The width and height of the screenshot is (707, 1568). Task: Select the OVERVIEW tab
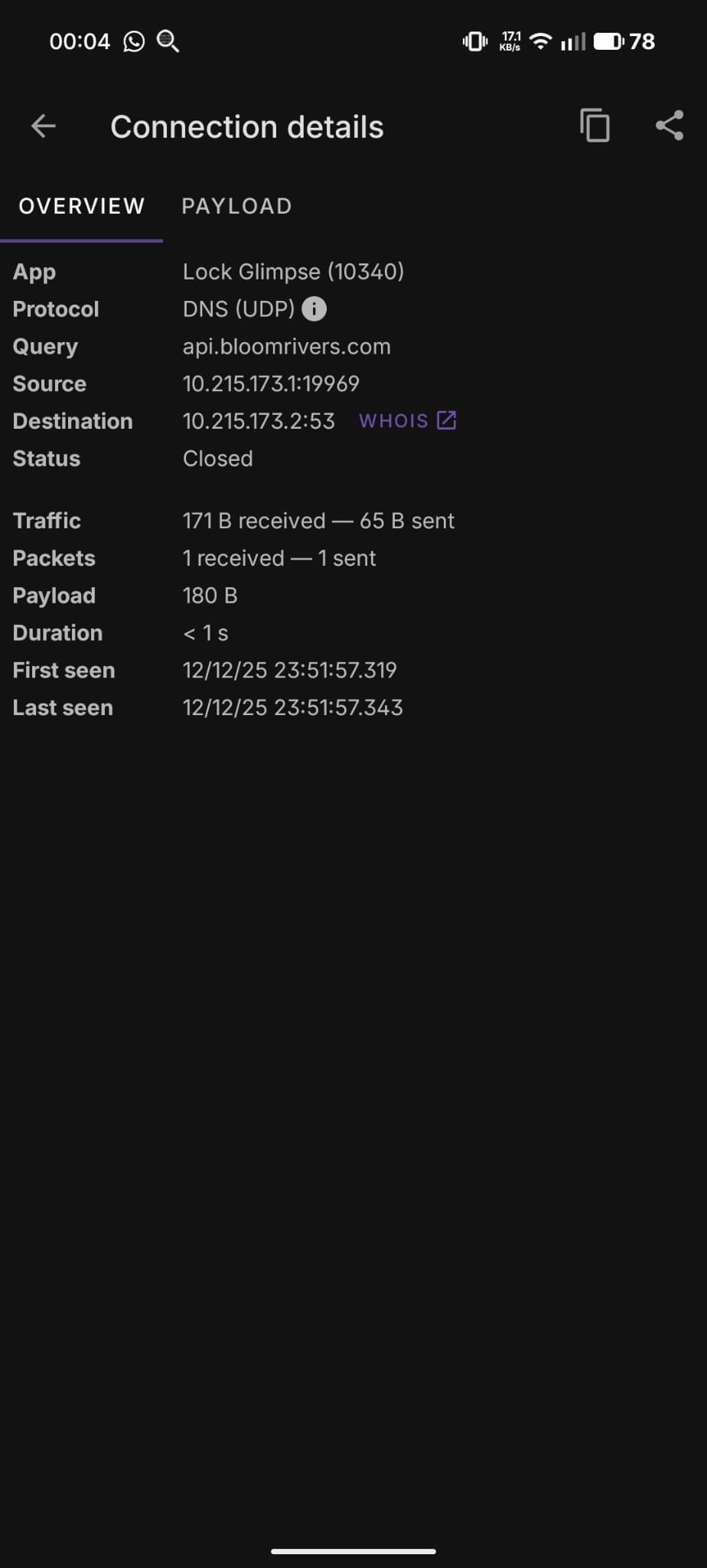81,206
